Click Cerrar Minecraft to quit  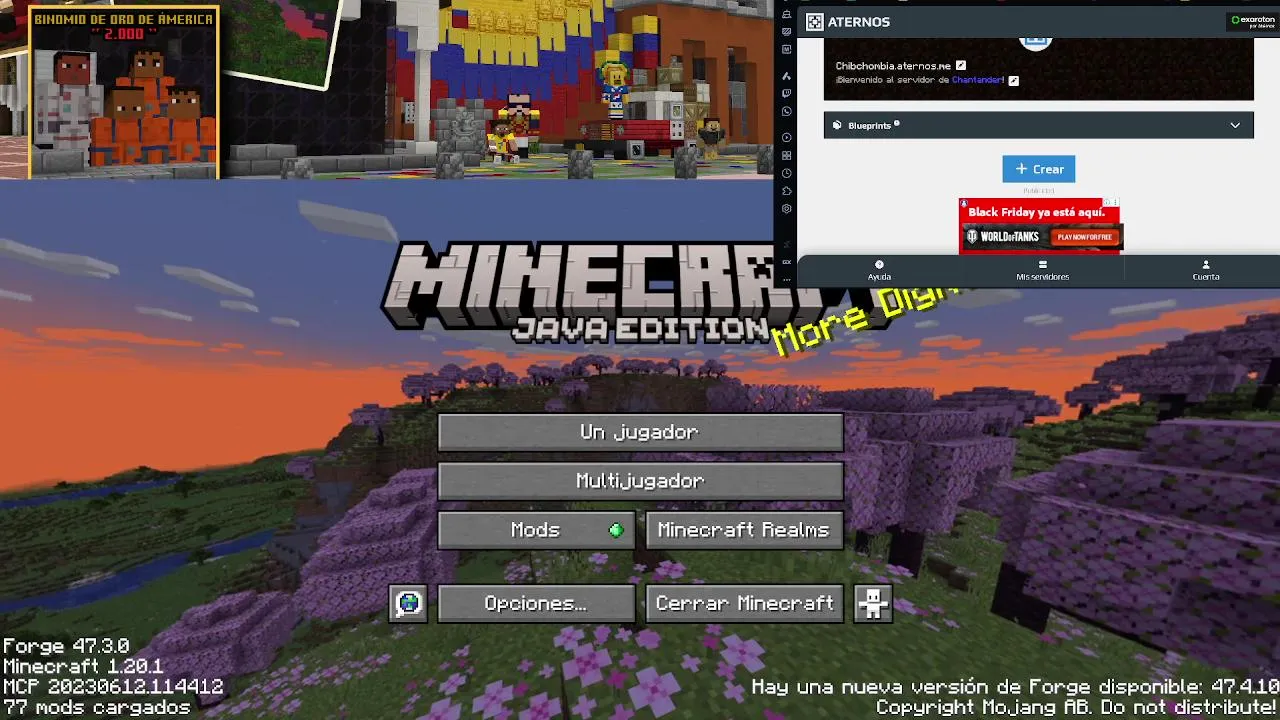click(x=744, y=603)
